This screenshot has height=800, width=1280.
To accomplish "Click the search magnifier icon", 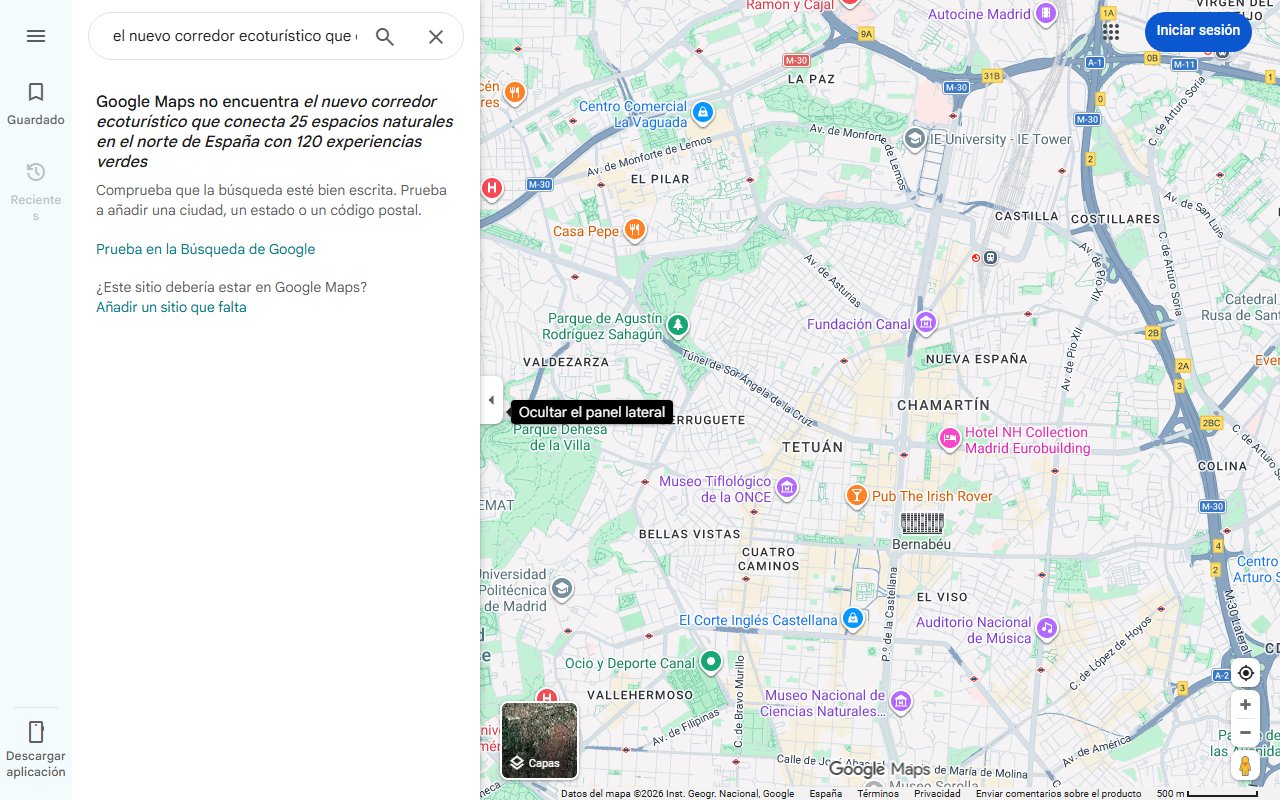I will (385, 37).
